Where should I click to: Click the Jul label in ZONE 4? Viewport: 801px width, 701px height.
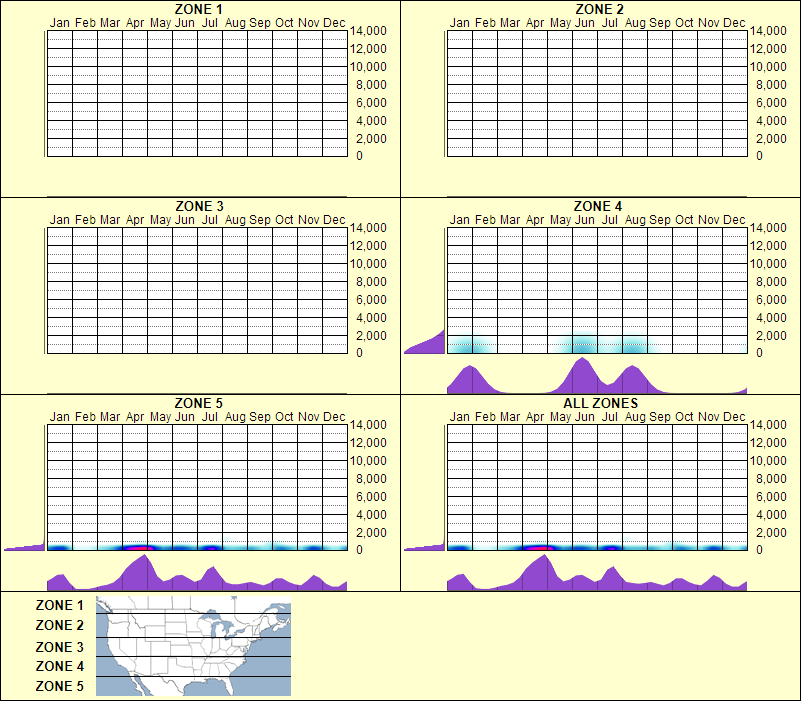click(613, 220)
